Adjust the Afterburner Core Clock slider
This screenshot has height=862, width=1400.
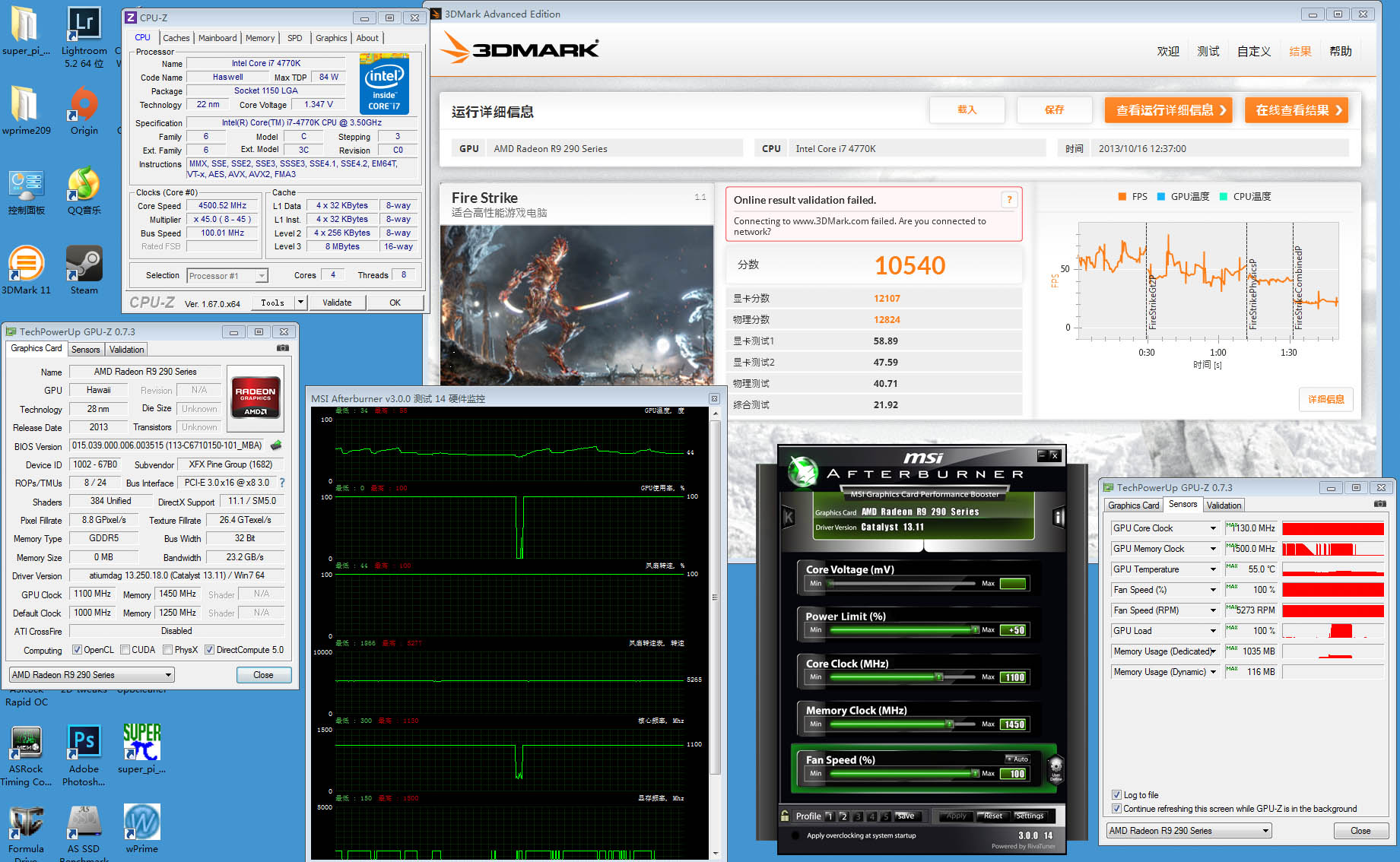(x=940, y=677)
